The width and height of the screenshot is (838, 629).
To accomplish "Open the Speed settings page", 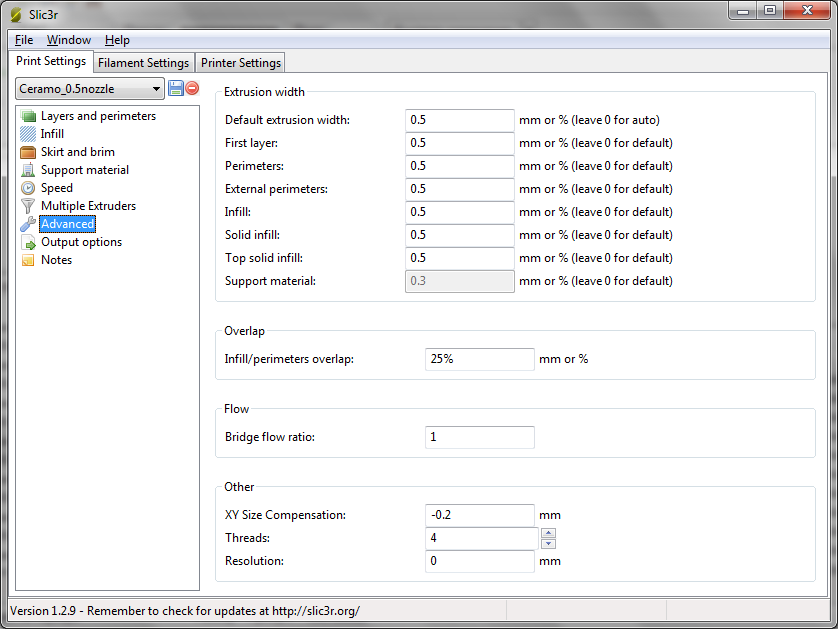I will (x=57, y=188).
